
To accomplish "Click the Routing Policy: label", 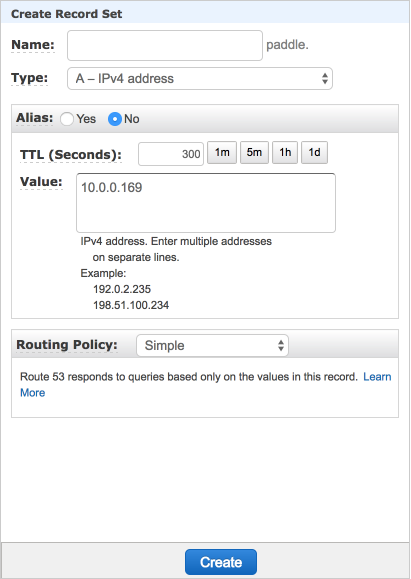I will [x=67, y=345].
